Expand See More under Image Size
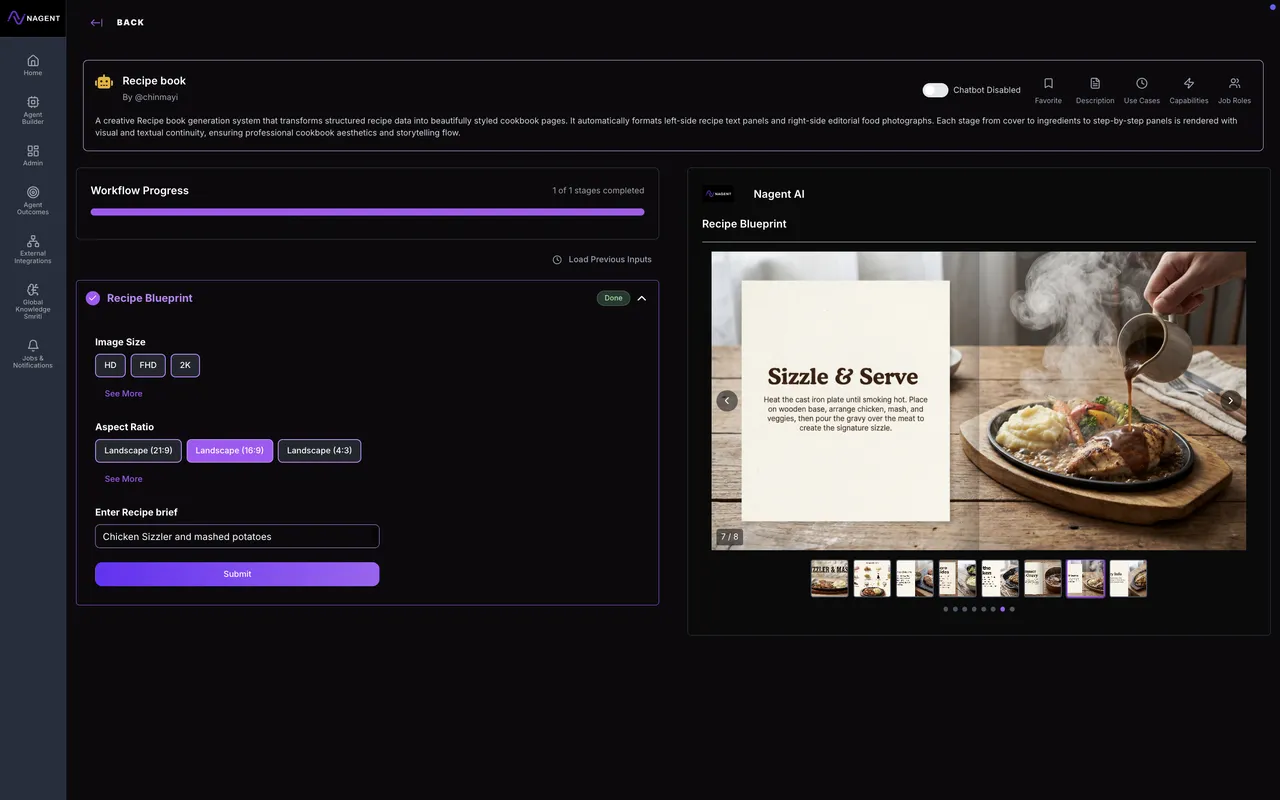 (x=123, y=394)
